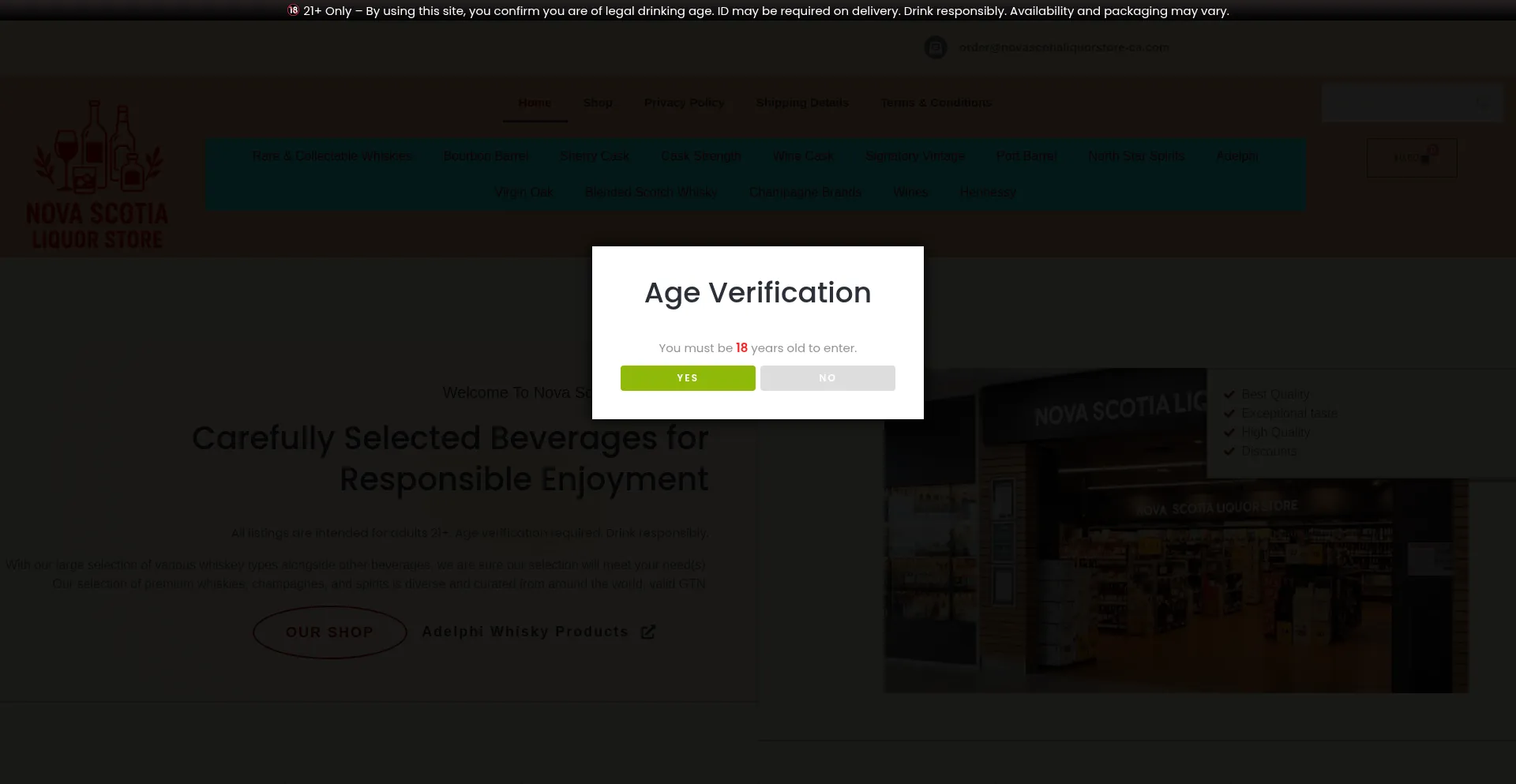Click the checkmark beside High Quality

pos(1229,432)
